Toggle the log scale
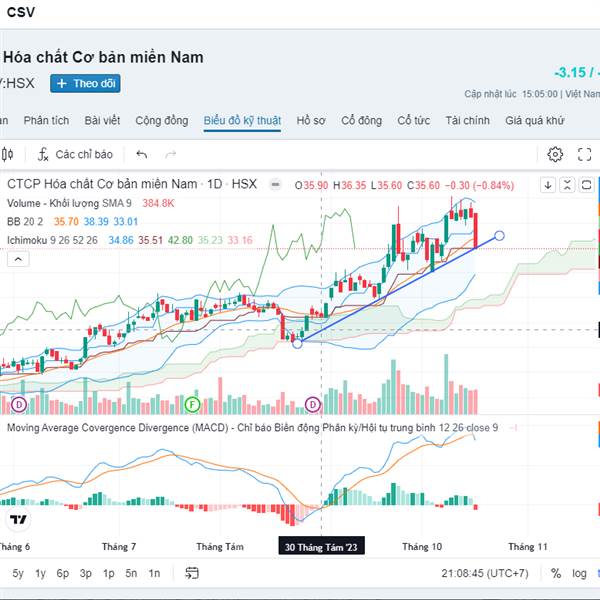 point(579,573)
